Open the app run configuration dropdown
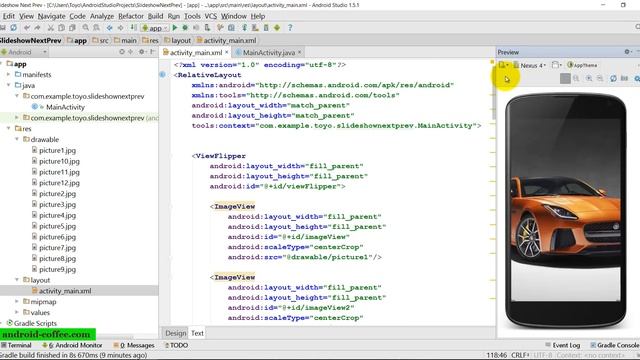Viewport: 640px width, 360px height. (155, 28)
